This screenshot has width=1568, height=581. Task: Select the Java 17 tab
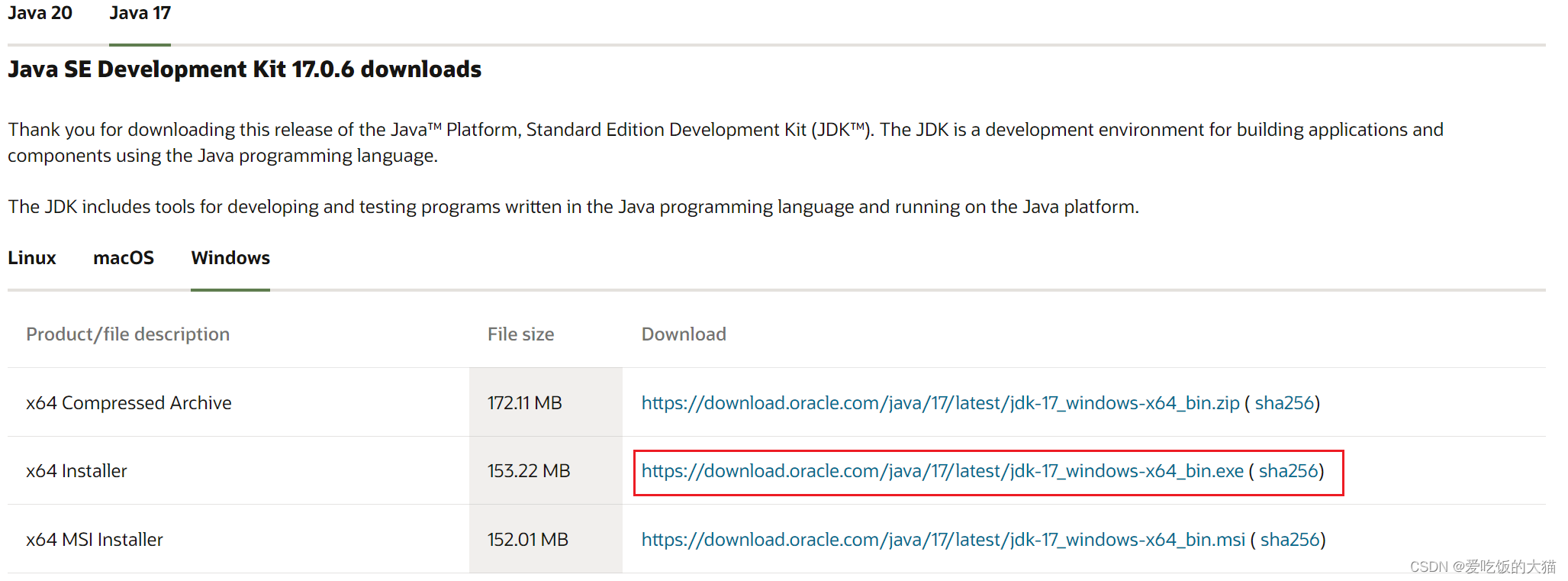(x=140, y=13)
